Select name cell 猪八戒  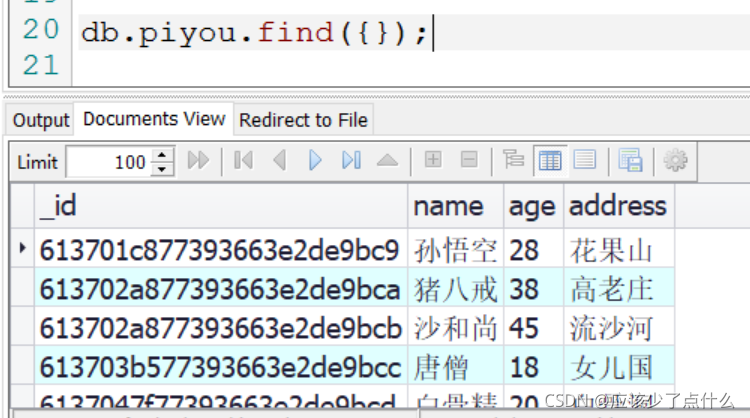[x=456, y=289]
